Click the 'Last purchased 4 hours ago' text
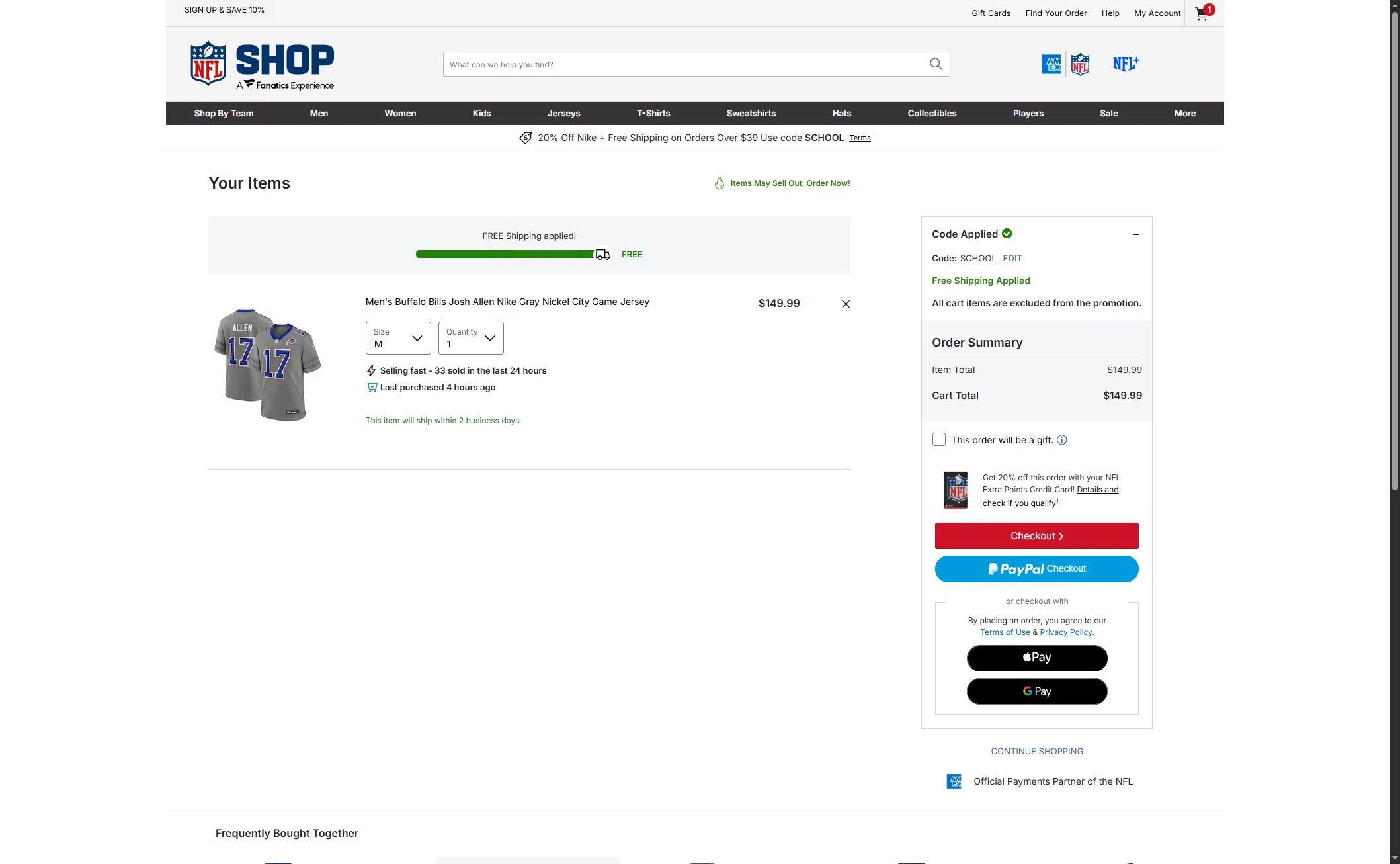 (x=438, y=388)
